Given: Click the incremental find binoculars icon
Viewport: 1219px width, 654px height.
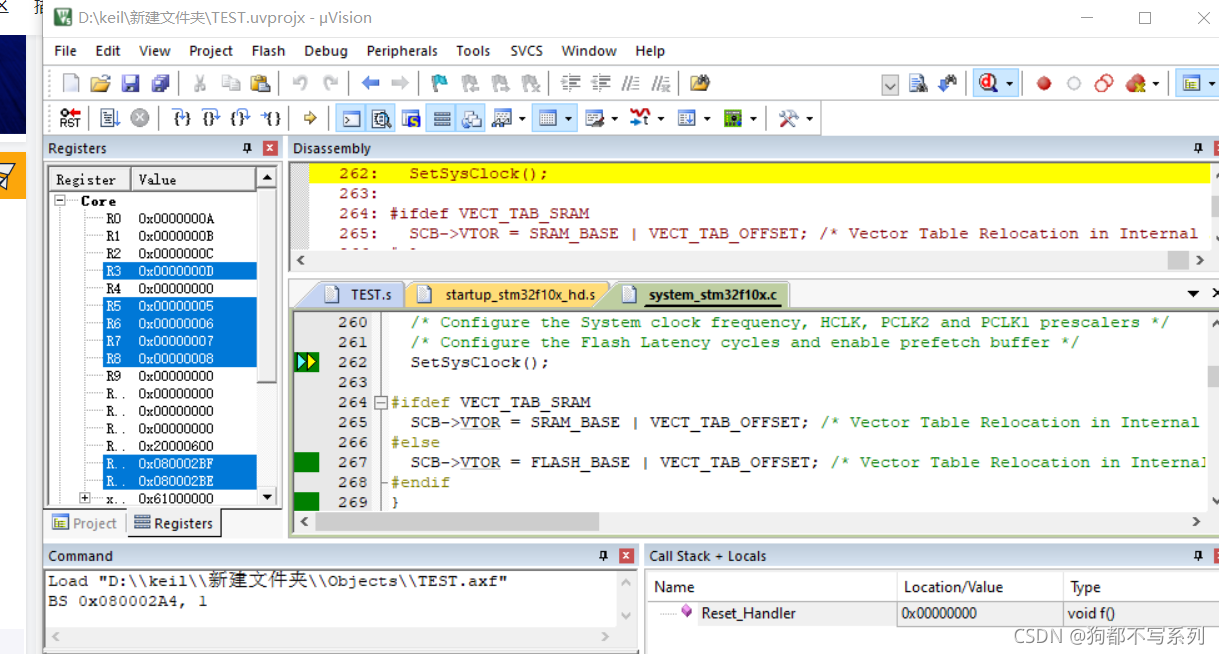Looking at the screenshot, I should (x=946, y=83).
